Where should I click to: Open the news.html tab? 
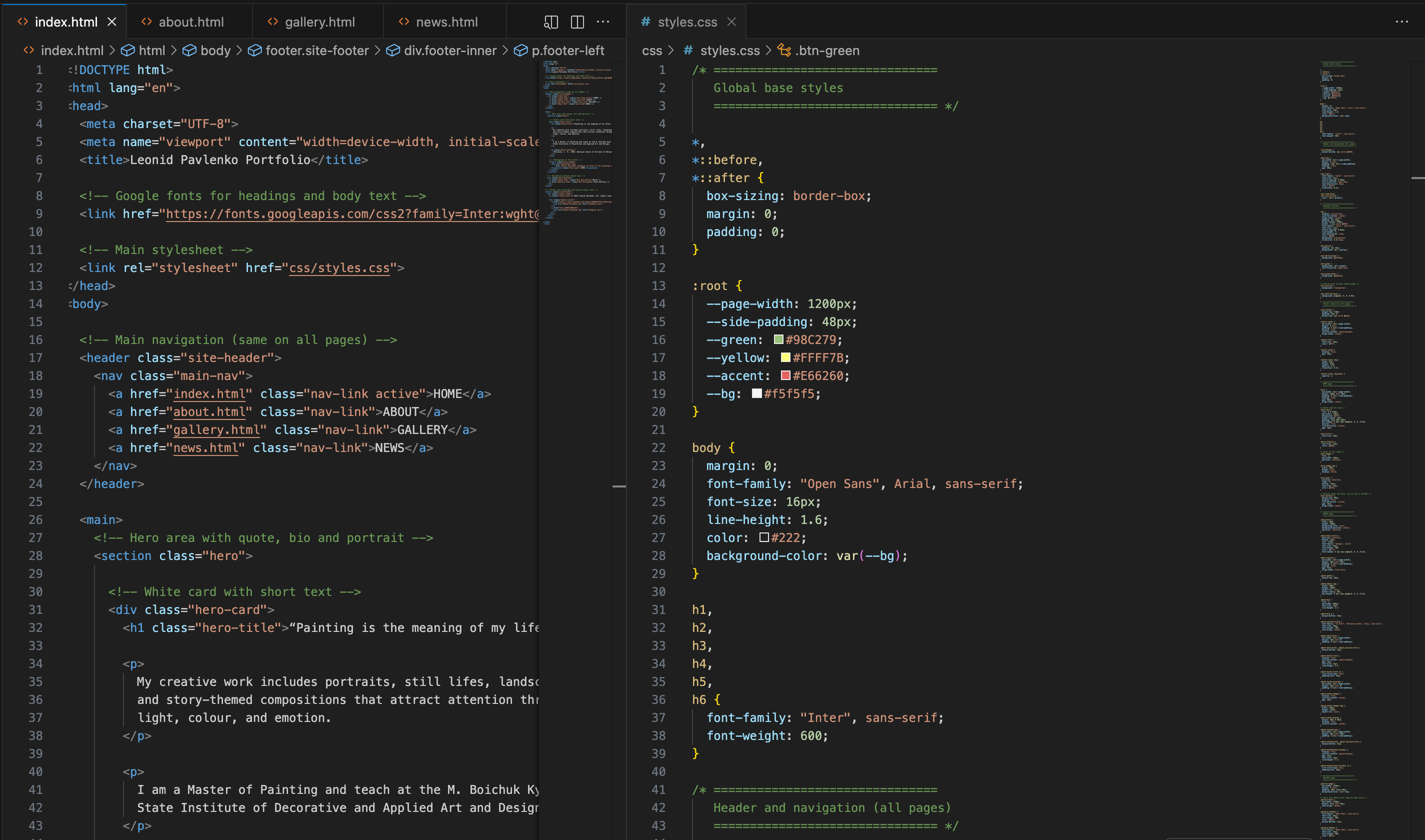(x=446, y=22)
